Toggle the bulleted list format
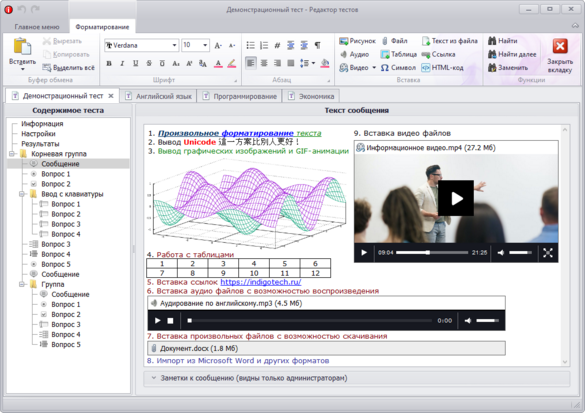The height and width of the screenshot is (413, 585). (x=251, y=46)
